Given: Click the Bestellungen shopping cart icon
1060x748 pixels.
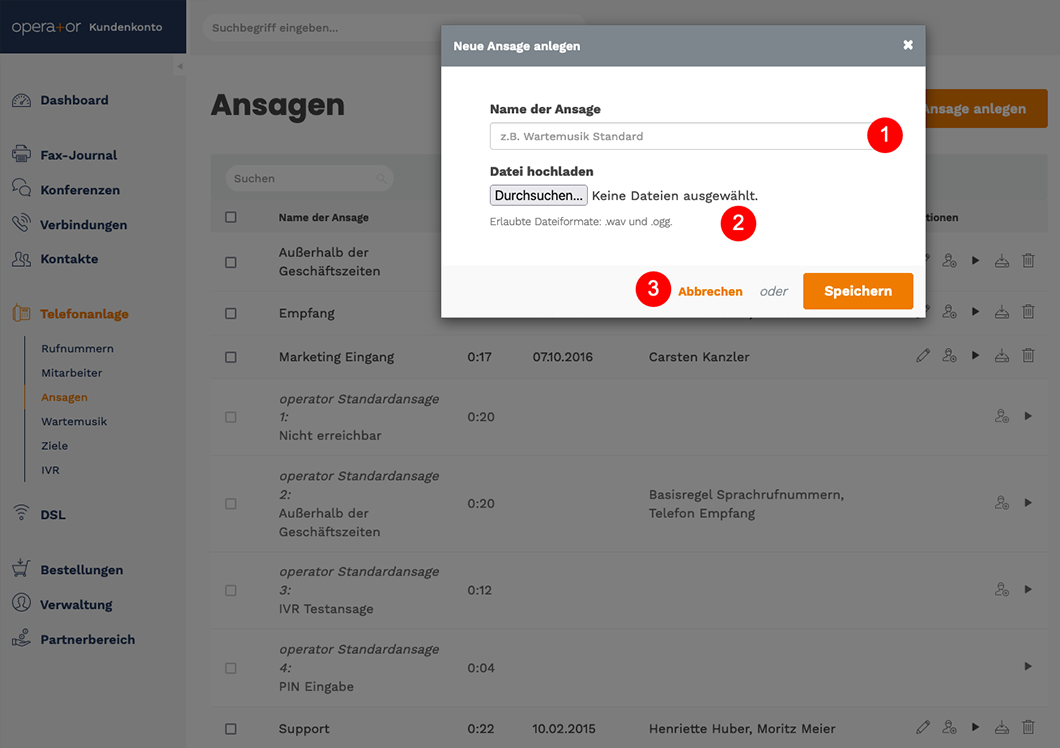Looking at the screenshot, I should pos(22,568).
